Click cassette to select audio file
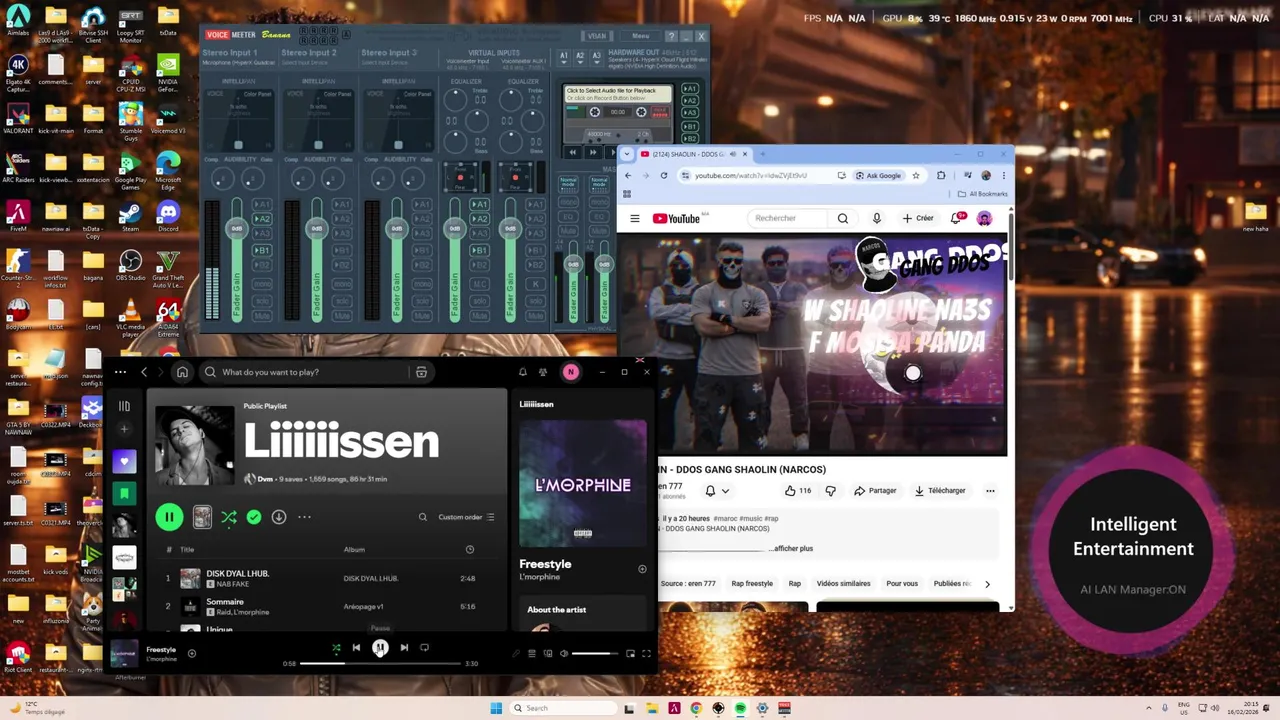 [x=617, y=94]
